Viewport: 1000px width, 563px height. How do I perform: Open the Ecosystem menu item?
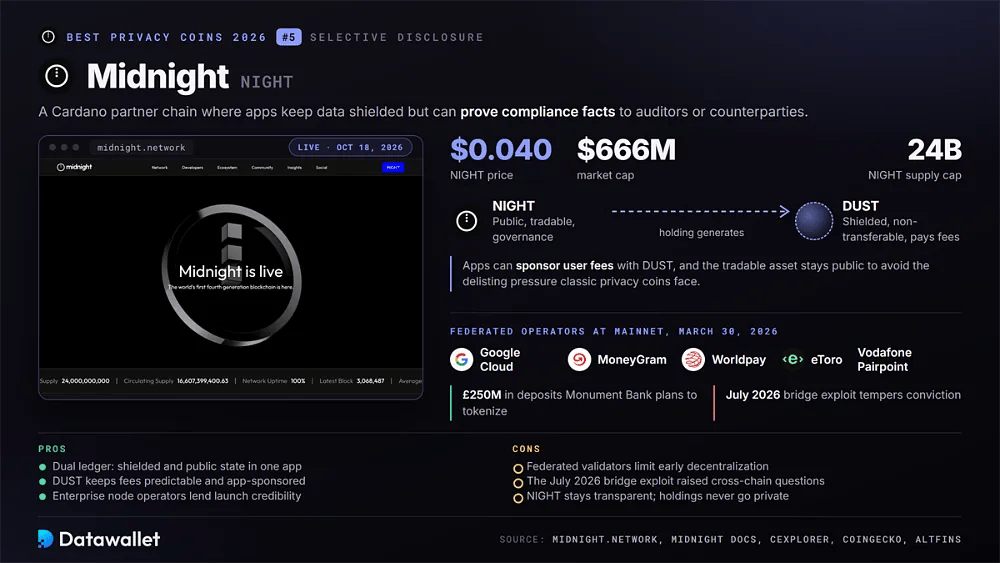227,168
